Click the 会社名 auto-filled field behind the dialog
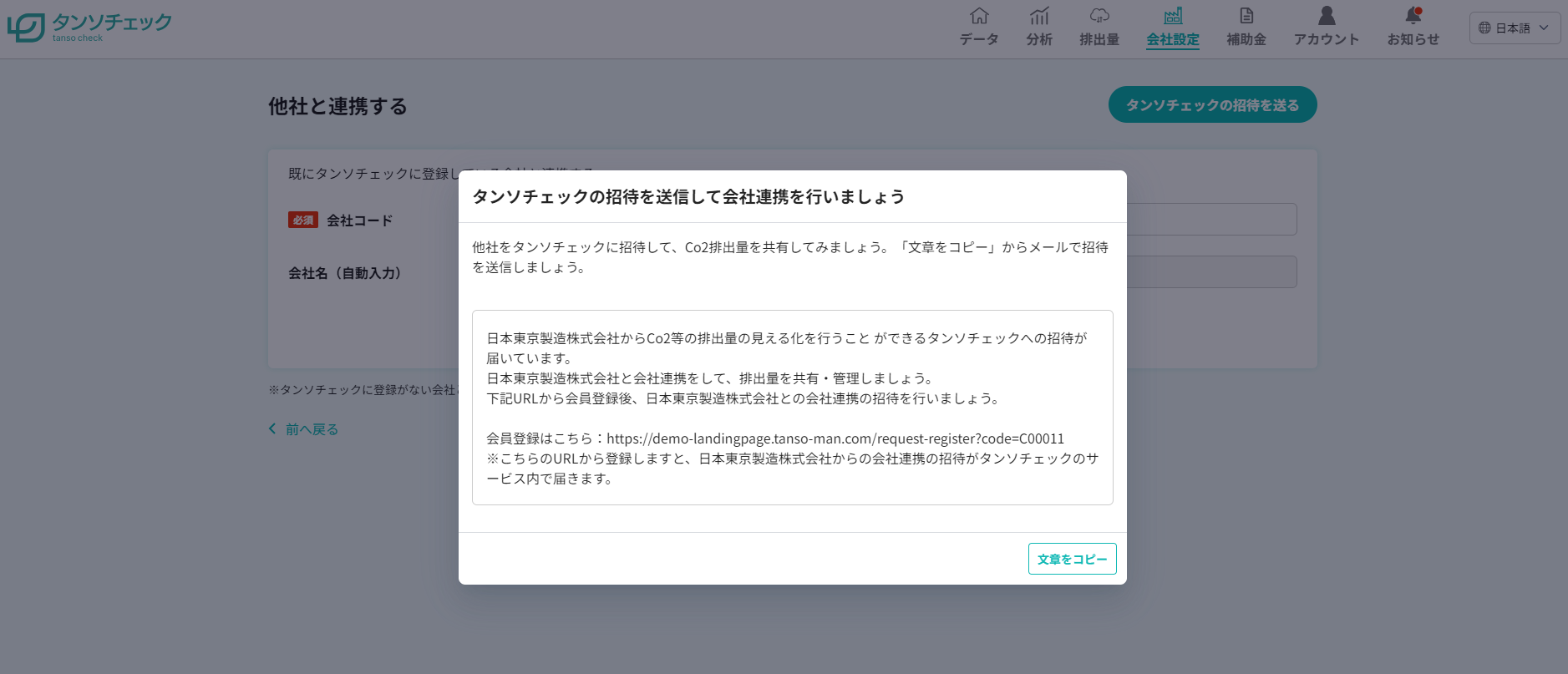The width and height of the screenshot is (1568, 674). point(1211,272)
